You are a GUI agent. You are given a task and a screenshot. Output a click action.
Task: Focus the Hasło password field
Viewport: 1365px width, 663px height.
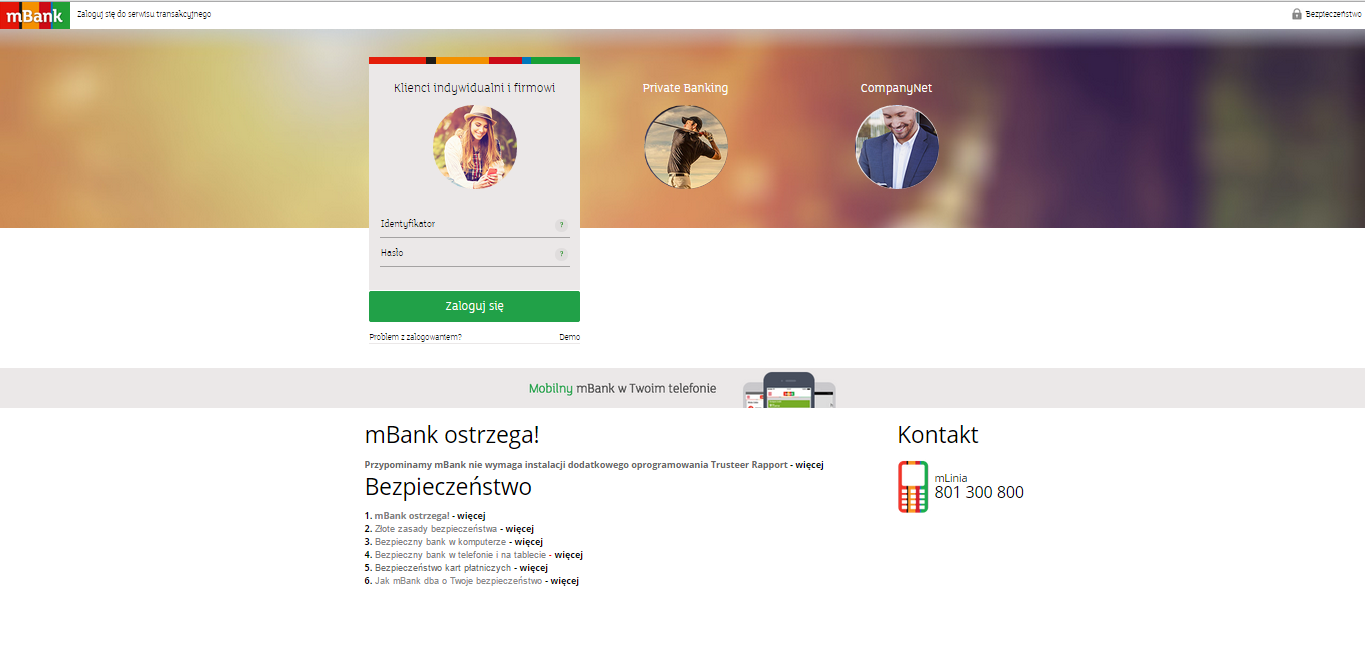click(x=474, y=254)
